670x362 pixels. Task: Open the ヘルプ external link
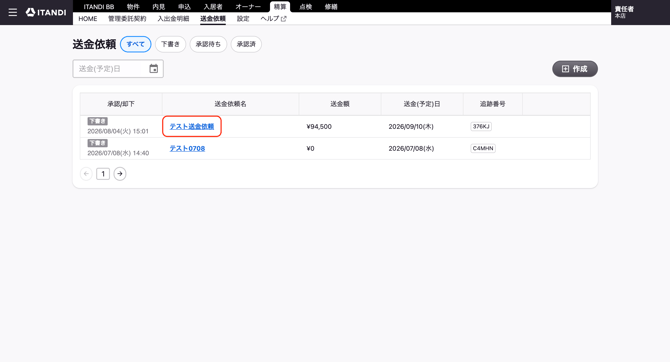point(273,19)
